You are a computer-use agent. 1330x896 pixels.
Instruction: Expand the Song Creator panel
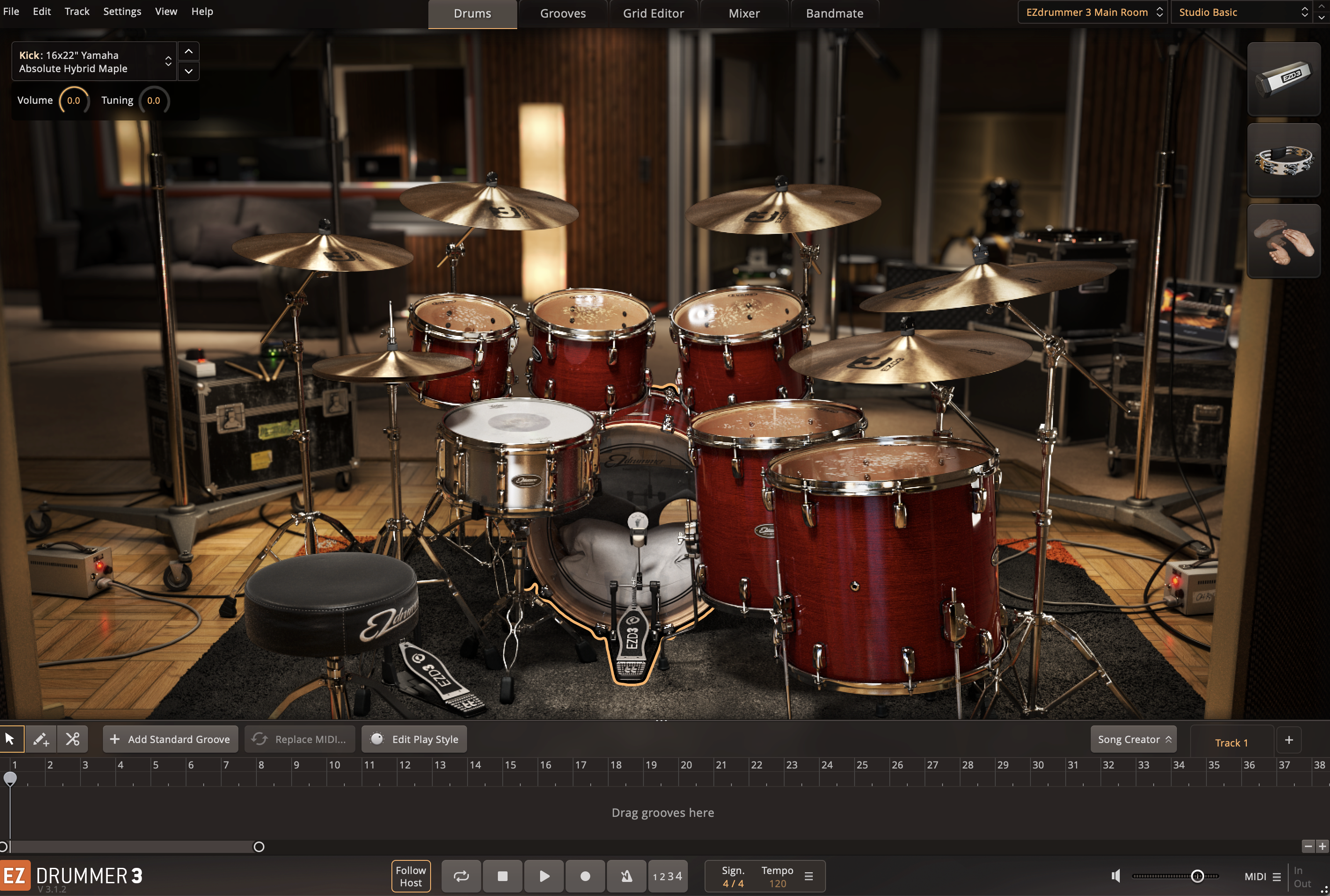coord(1133,739)
